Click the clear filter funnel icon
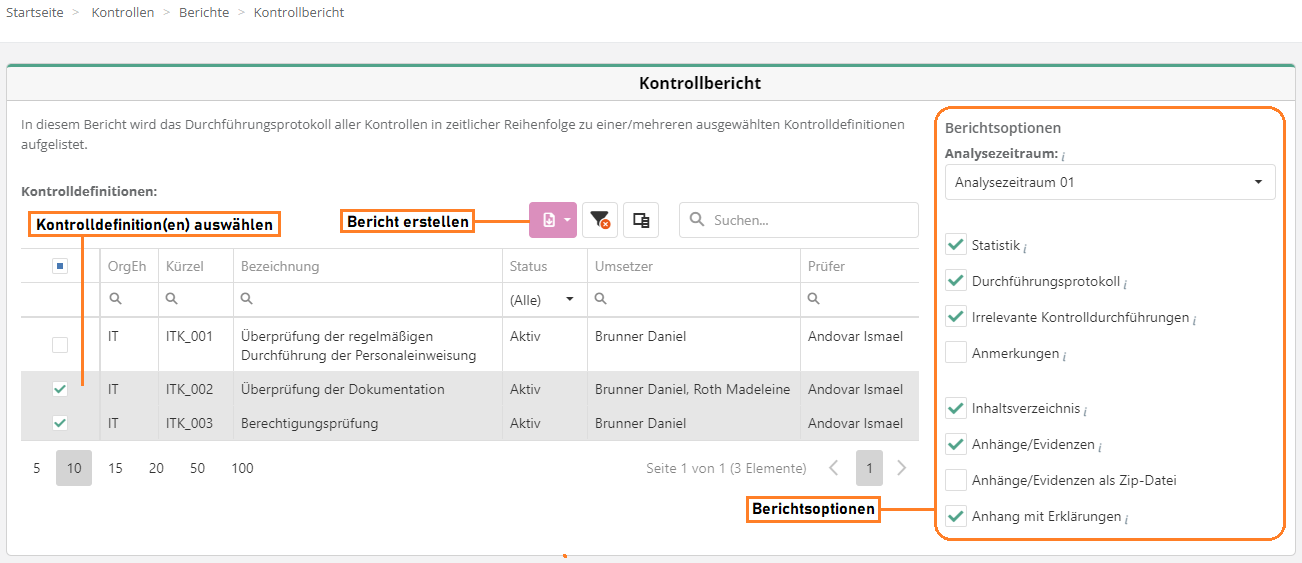The width and height of the screenshot is (1302, 563). click(x=599, y=220)
